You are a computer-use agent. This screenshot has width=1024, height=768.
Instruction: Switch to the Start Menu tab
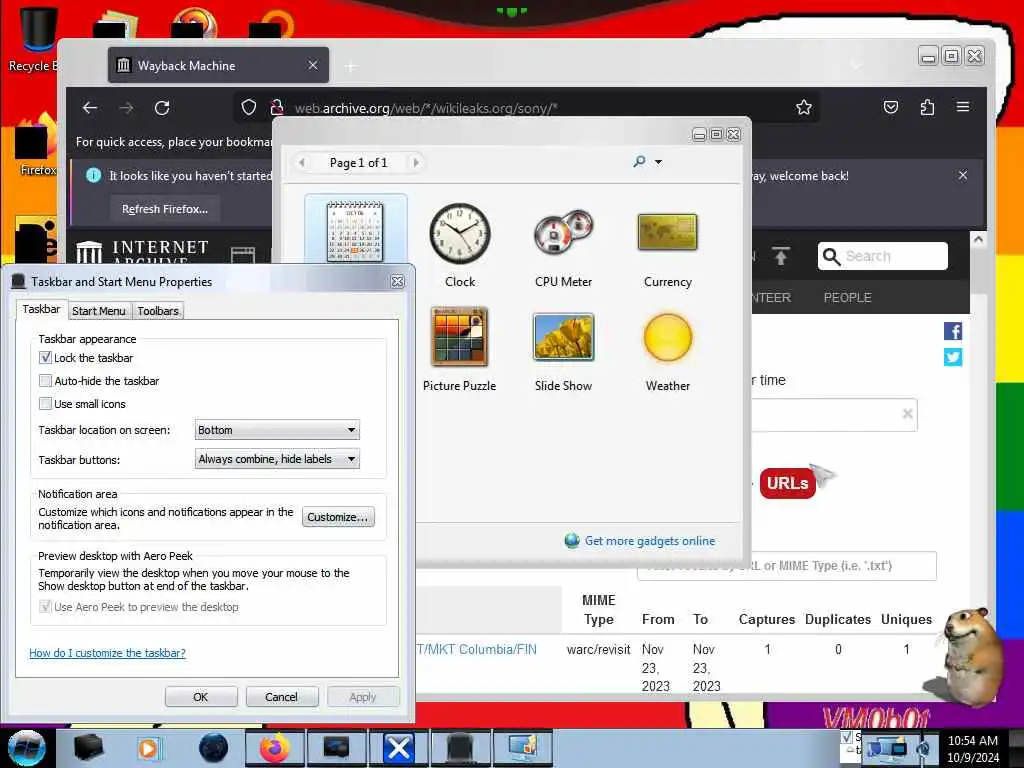(99, 311)
